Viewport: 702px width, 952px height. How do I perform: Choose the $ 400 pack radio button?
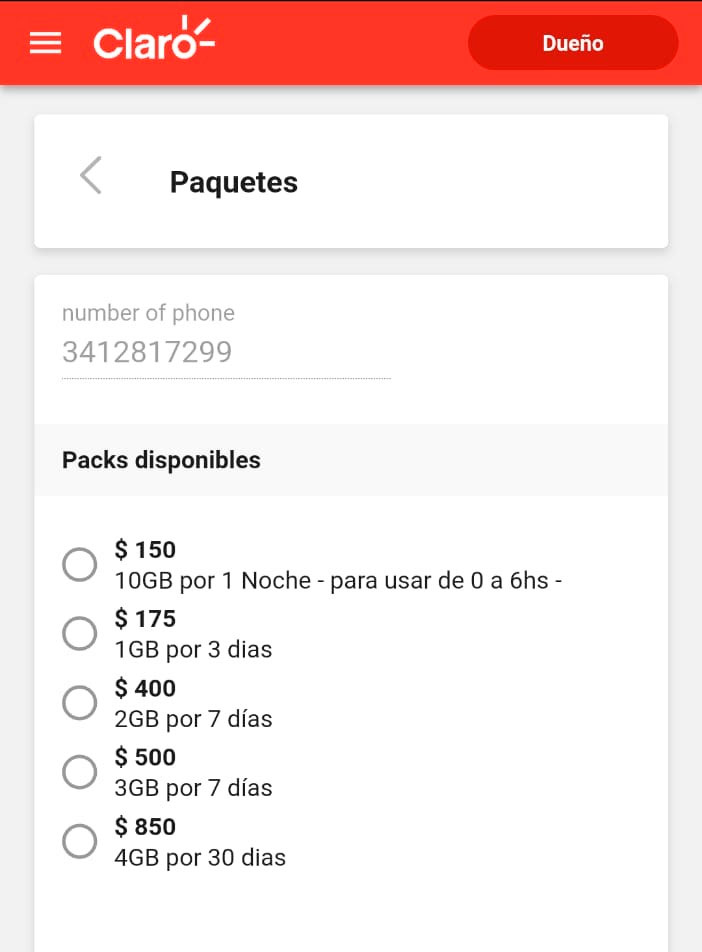click(x=80, y=703)
